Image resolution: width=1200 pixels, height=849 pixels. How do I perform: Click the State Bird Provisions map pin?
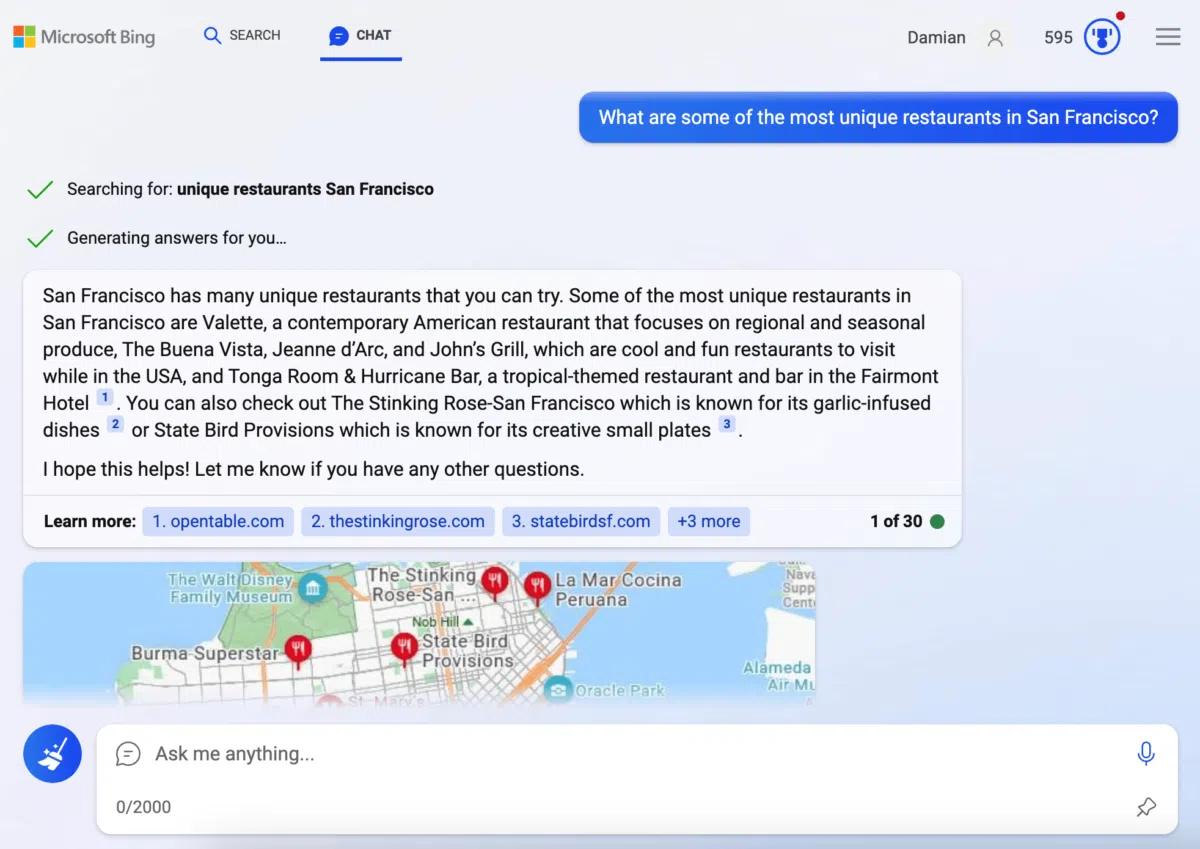(x=404, y=647)
